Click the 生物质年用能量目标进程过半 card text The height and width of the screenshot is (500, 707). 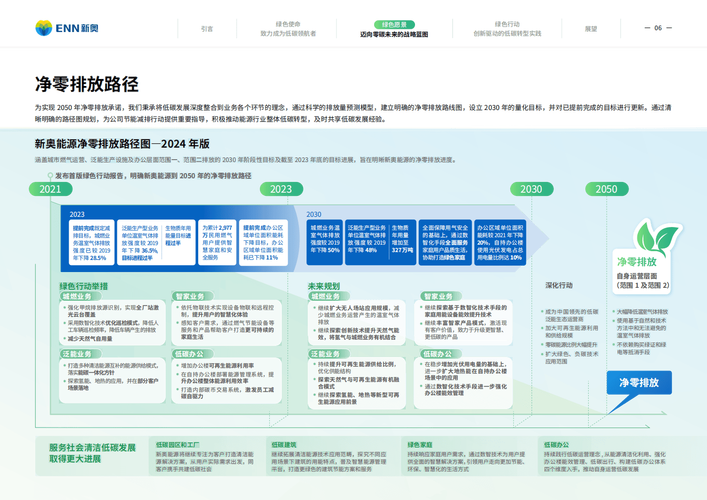[x=178, y=236]
